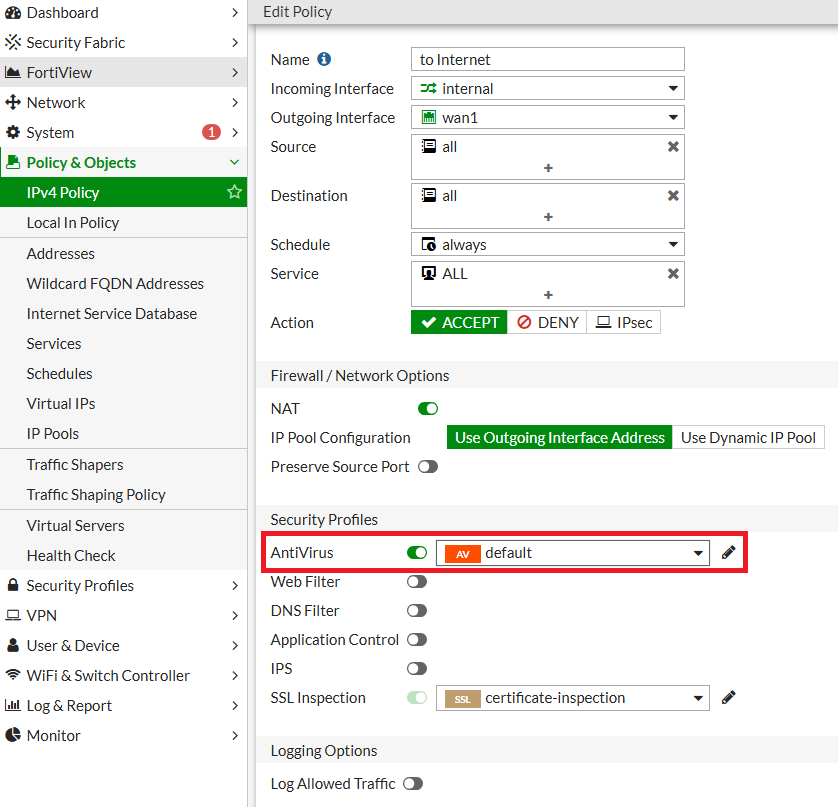
Task: Enable the DNS Filter toggle
Action: click(417, 610)
